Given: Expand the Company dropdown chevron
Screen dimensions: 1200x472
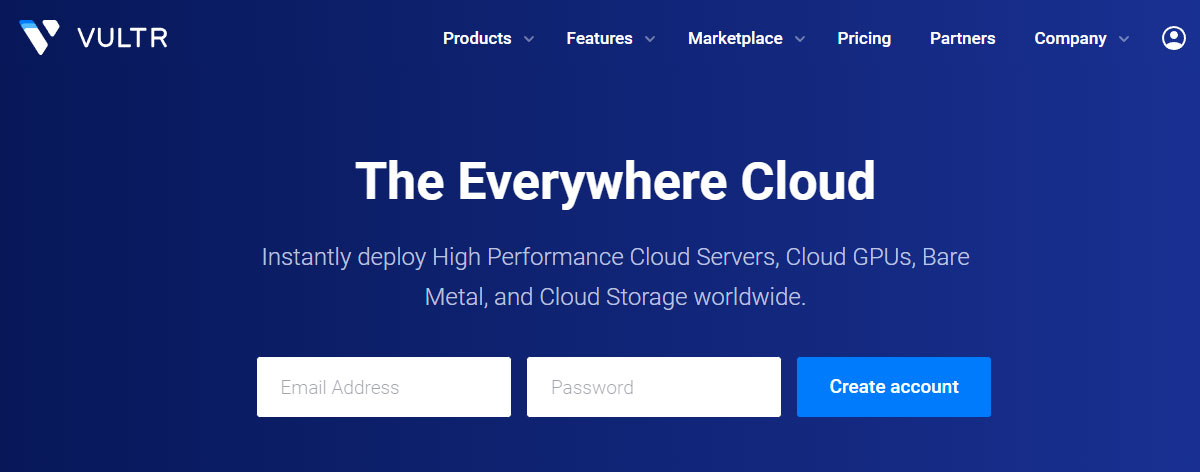Looking at the screenshot, I should tap(1124, 40).
